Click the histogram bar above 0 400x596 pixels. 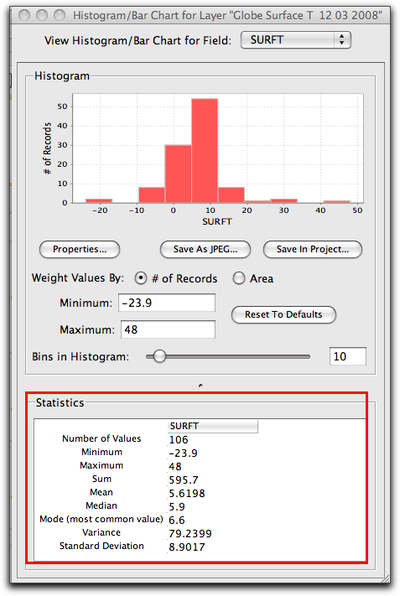(x=178, y=174)
